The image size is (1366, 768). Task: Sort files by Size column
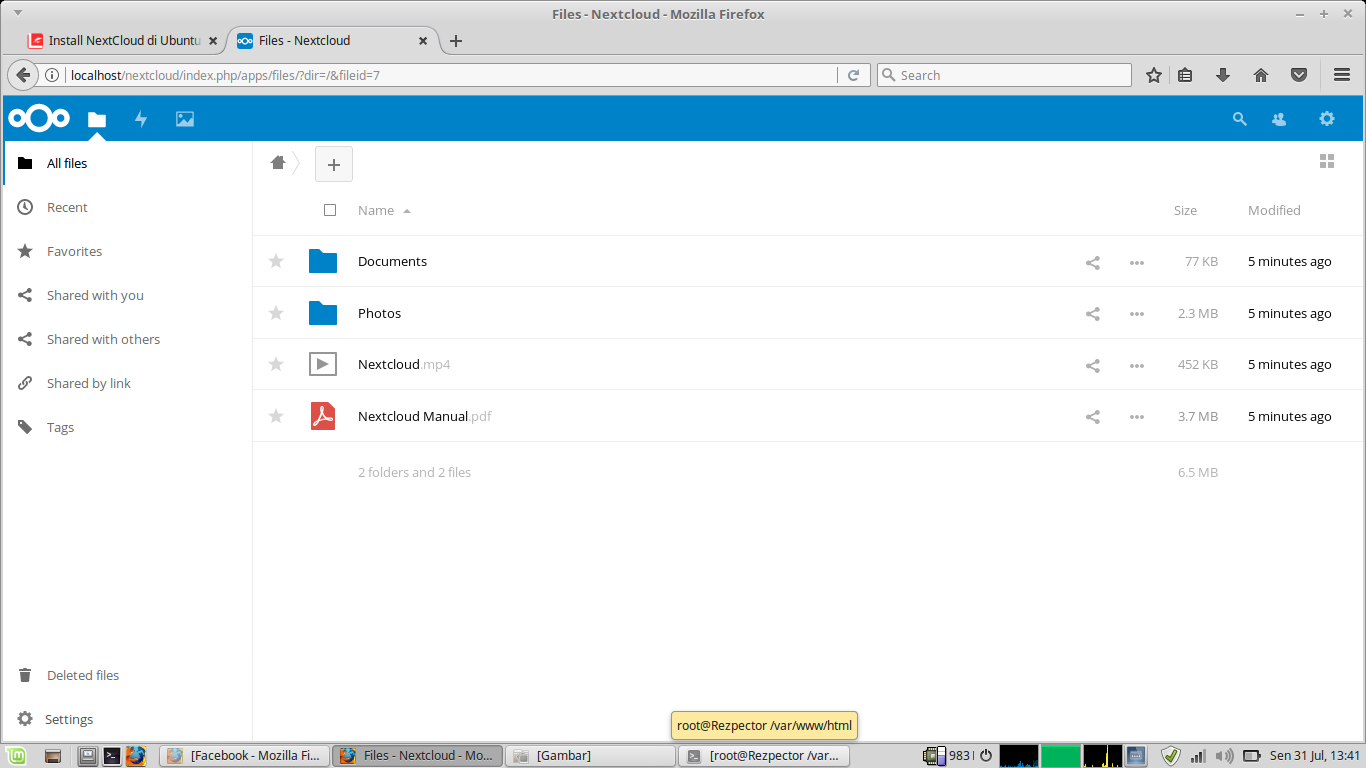[1185, 210]
